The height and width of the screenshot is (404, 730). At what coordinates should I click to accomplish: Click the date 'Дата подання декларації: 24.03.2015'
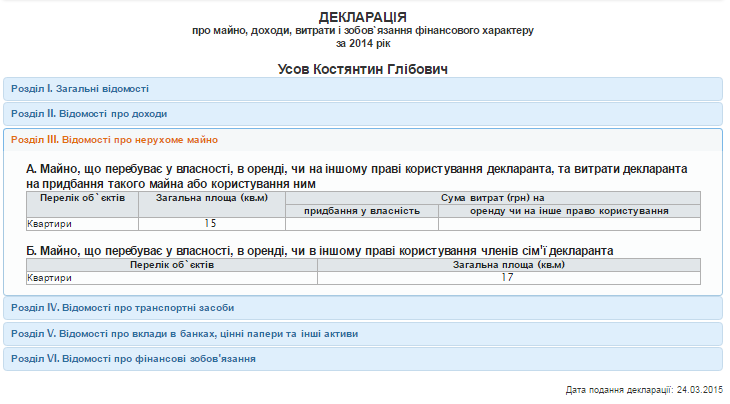point(644,390)
